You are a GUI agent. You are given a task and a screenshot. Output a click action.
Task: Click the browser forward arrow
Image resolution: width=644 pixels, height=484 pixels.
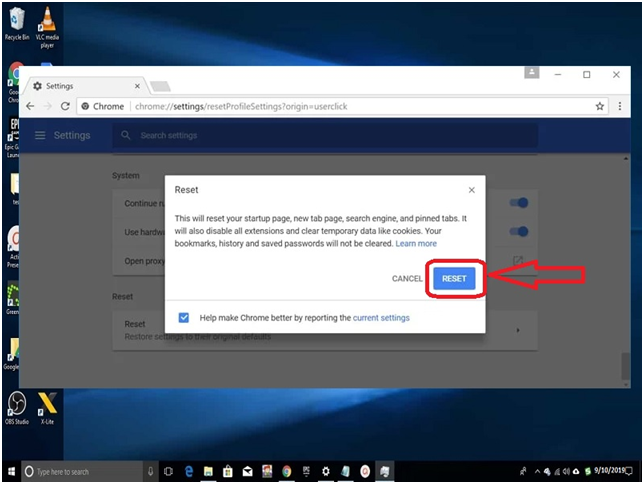(x=48, y=106)
